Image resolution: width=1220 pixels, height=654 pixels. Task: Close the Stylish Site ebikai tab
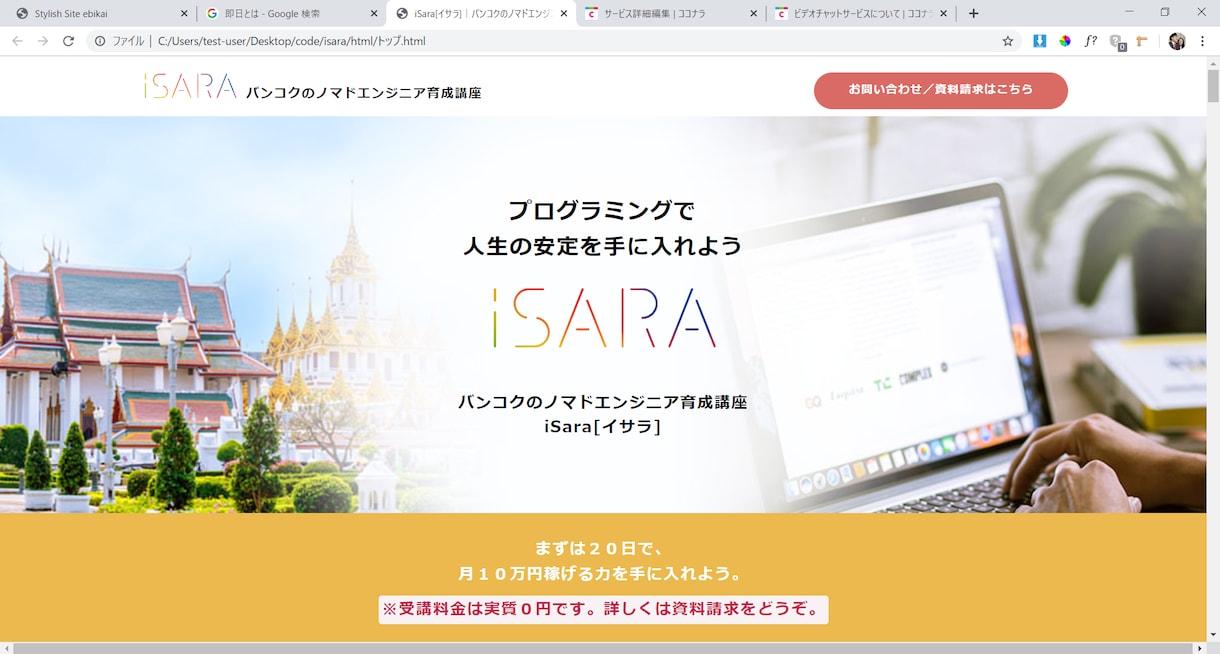[x=184, y=14]
